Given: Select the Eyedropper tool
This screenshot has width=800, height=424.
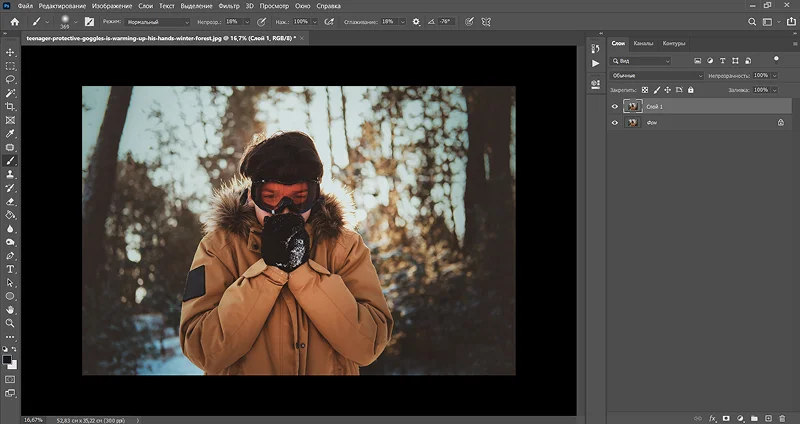Looking at the screenshot, I should coord(10,134).
